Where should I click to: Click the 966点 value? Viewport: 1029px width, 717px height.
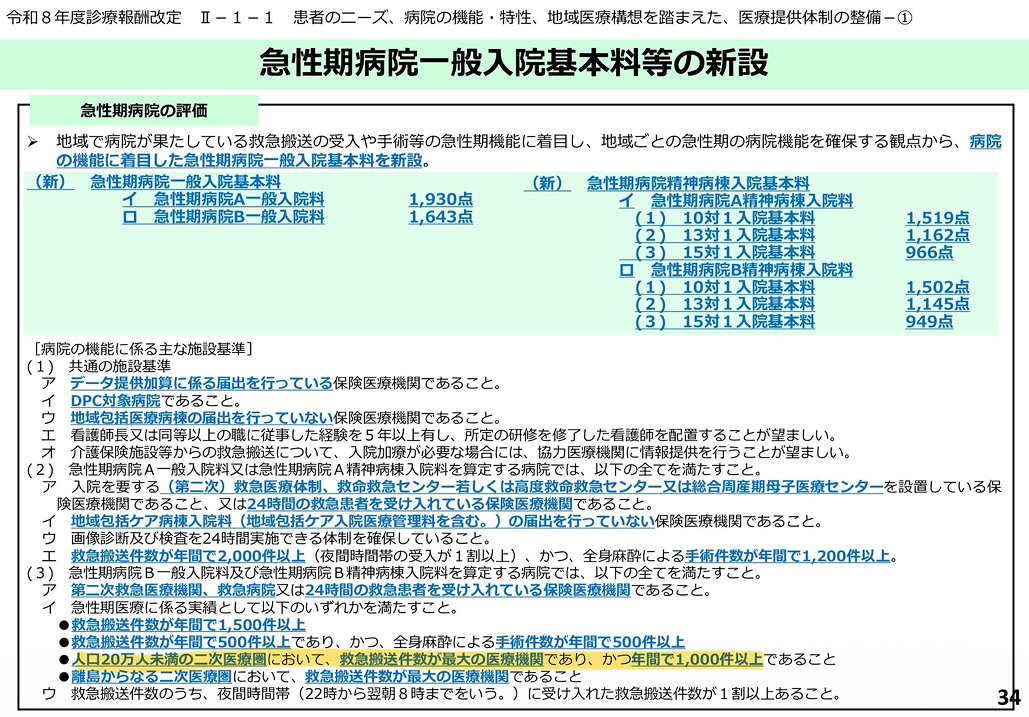pyautogui.click(x=929, y=252)
